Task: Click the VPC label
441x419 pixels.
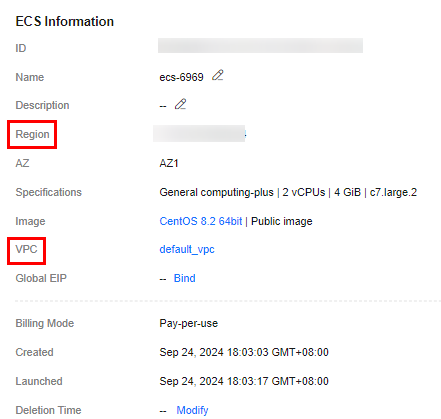Action: (26, 249)
